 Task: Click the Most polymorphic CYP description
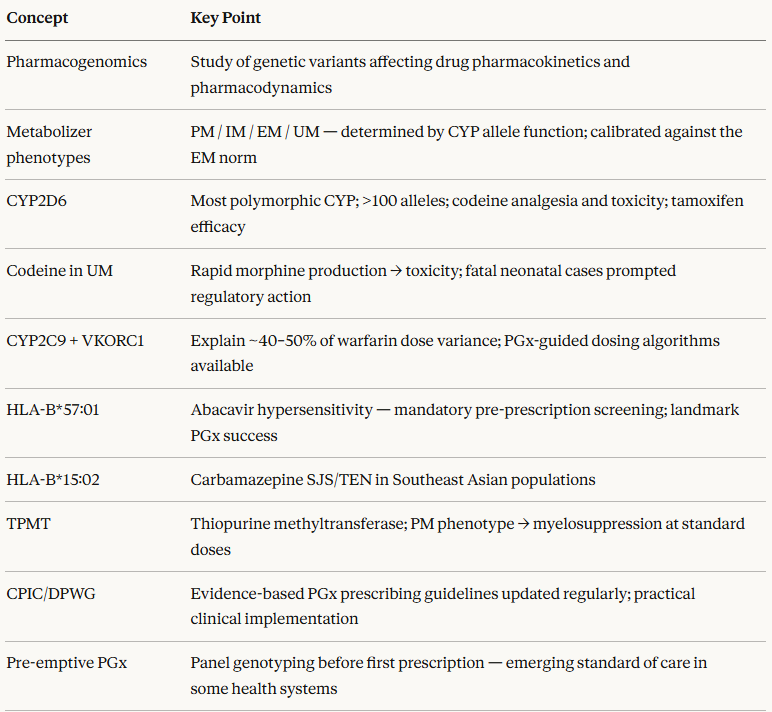(x=466, y=214)
